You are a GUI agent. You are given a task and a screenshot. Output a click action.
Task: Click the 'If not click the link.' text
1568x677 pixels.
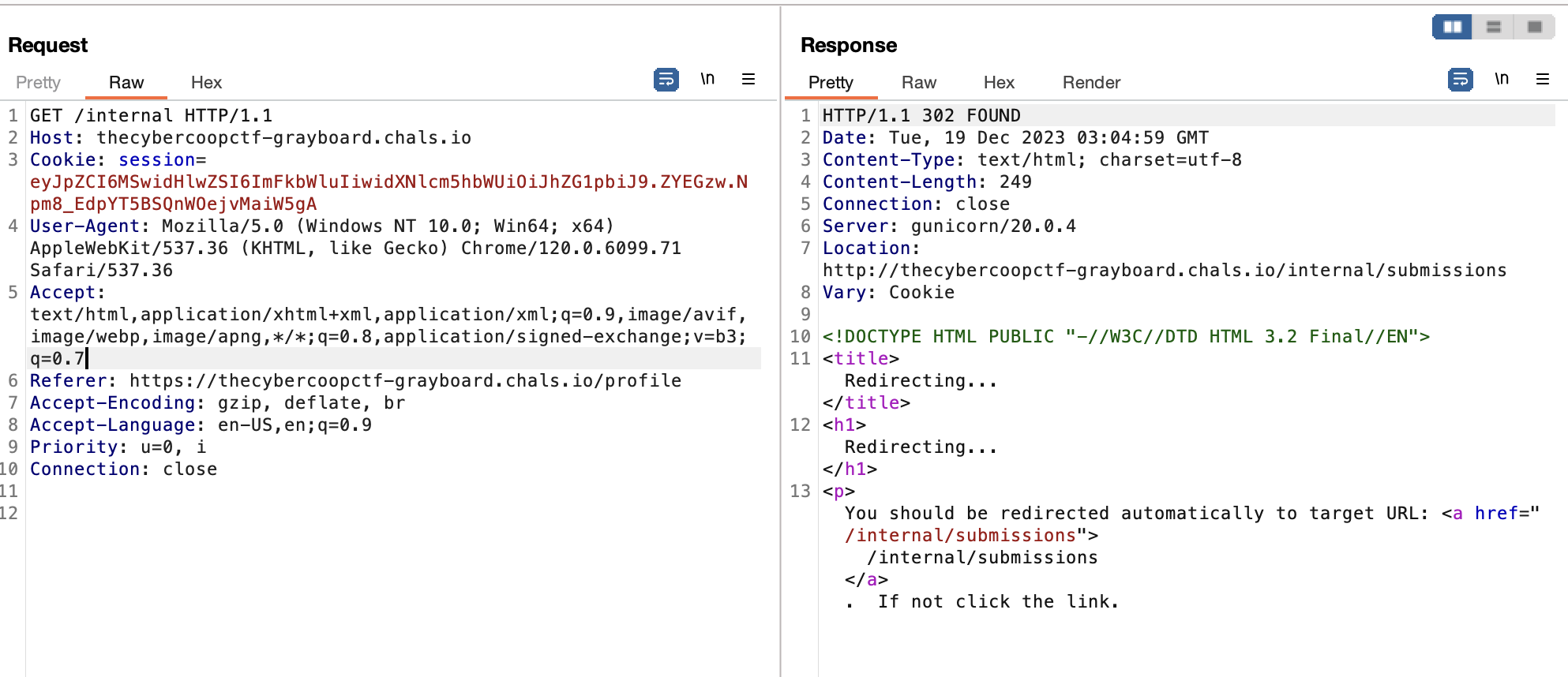click(999, 601)
